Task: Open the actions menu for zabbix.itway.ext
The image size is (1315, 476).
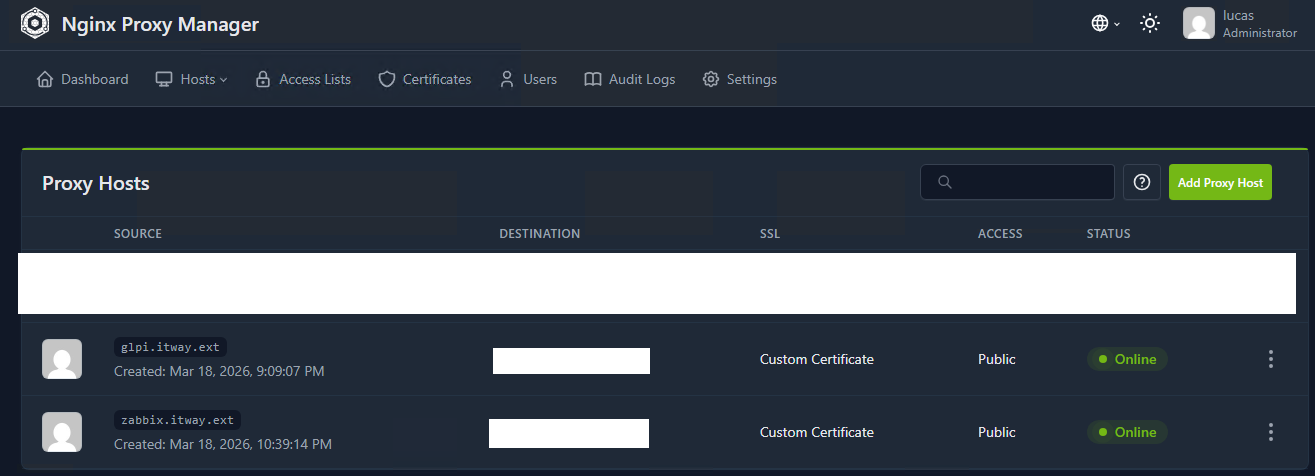Action: tap(1271, 432)
